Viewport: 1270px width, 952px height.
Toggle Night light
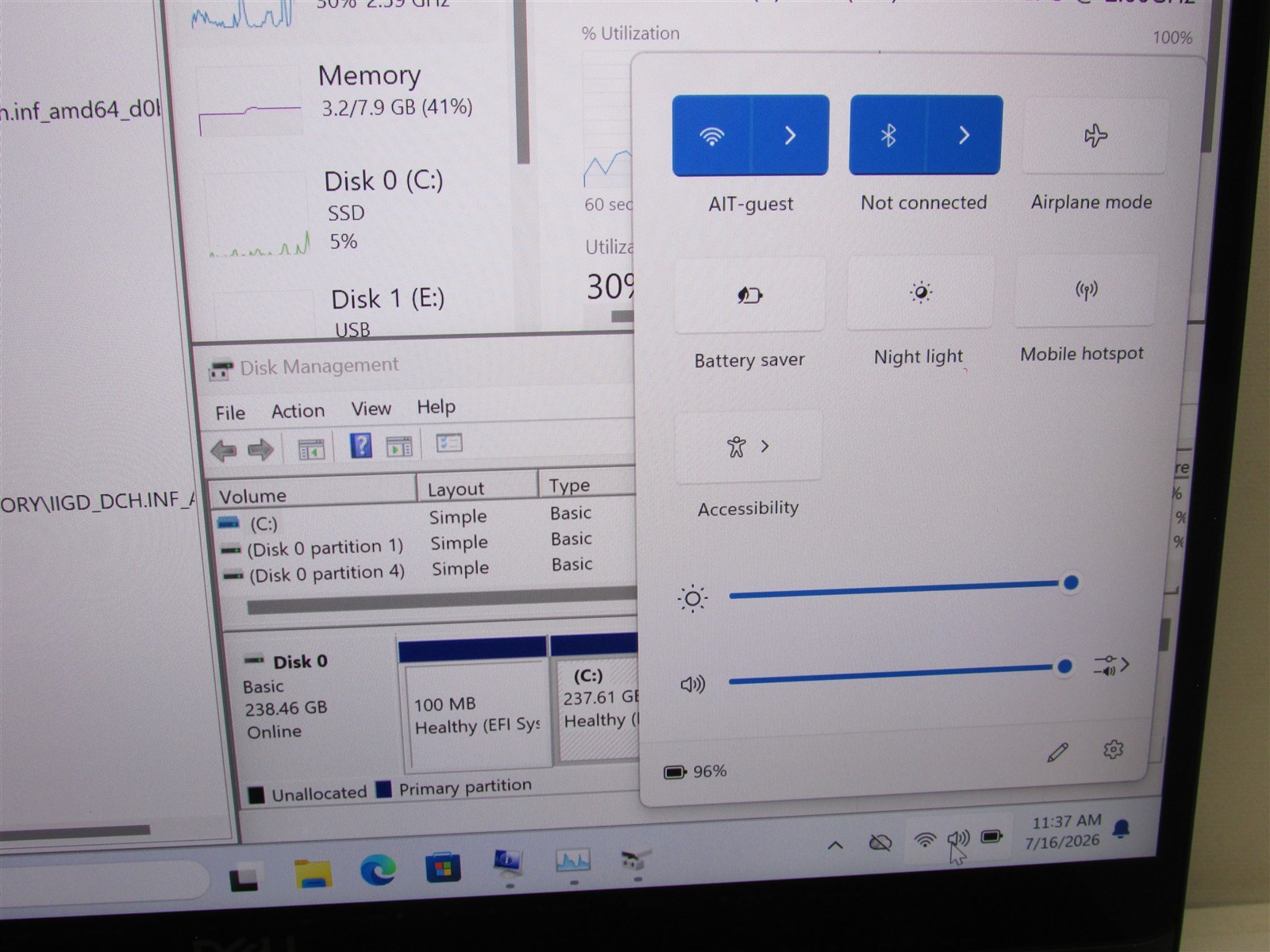coord(921,293)
